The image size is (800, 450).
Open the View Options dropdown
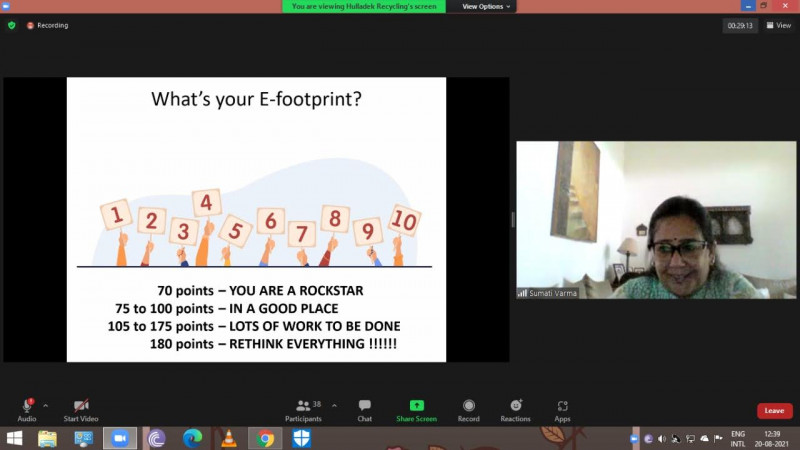[486, 6]
